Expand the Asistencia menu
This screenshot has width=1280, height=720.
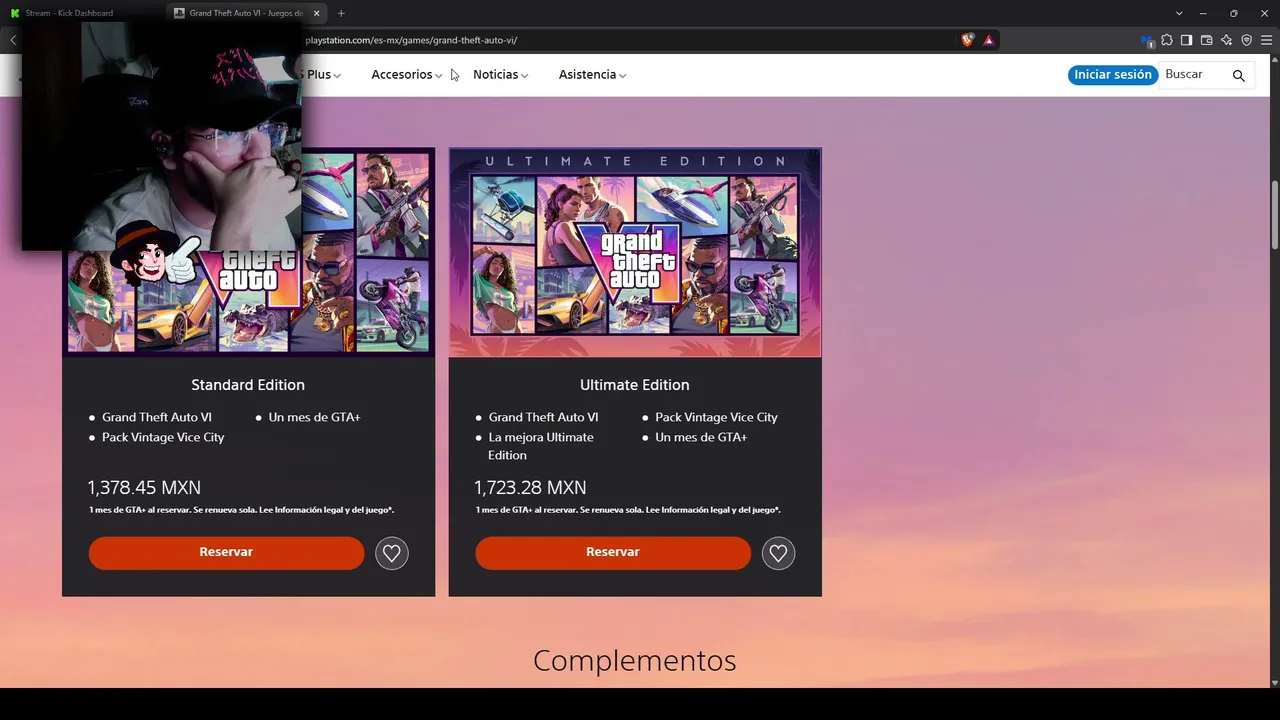592,75
